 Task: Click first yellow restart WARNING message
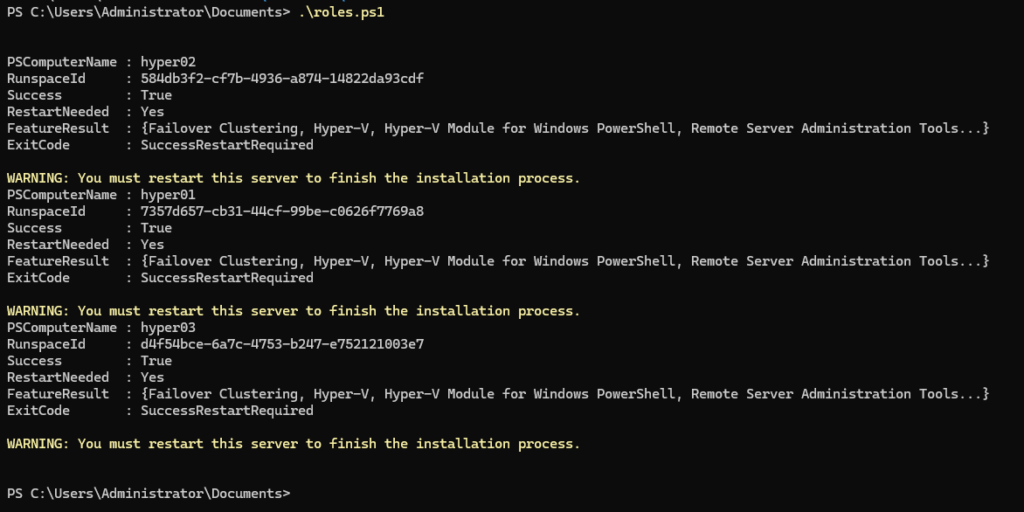click(x=293, y=178)
